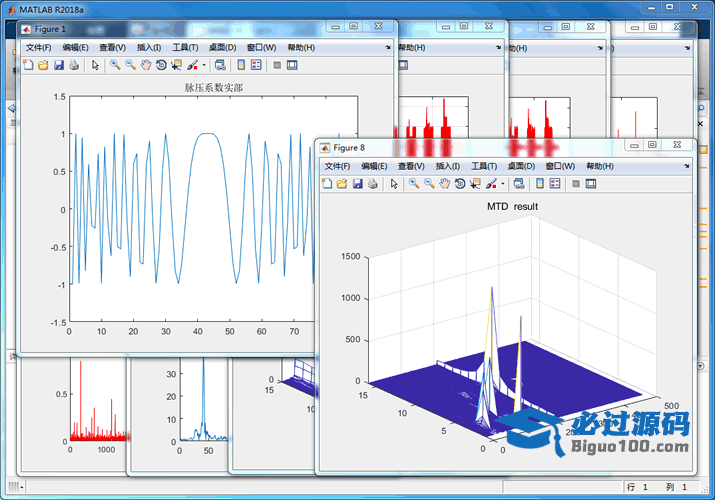
Task: Expand brush color dropdown arrow in Figure 1
Action: tap(204, 65)
